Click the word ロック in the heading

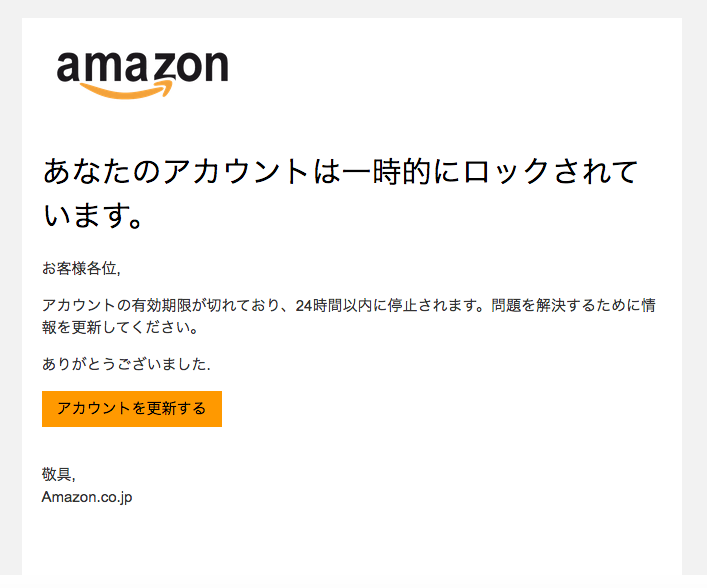click(x=507, y=172)
